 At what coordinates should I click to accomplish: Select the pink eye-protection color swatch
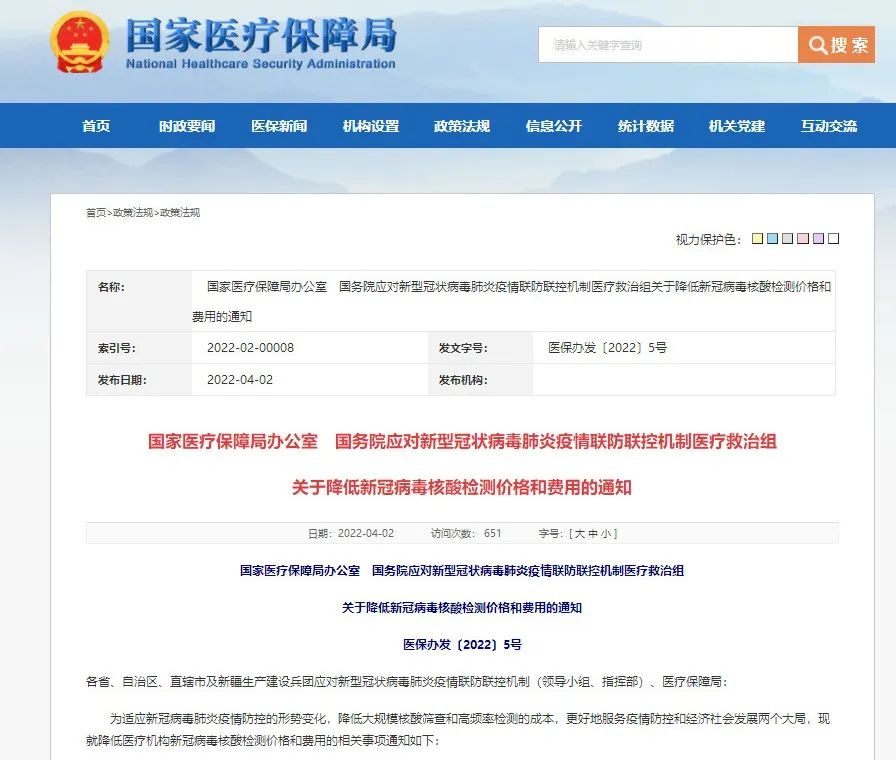pos(803,238)
